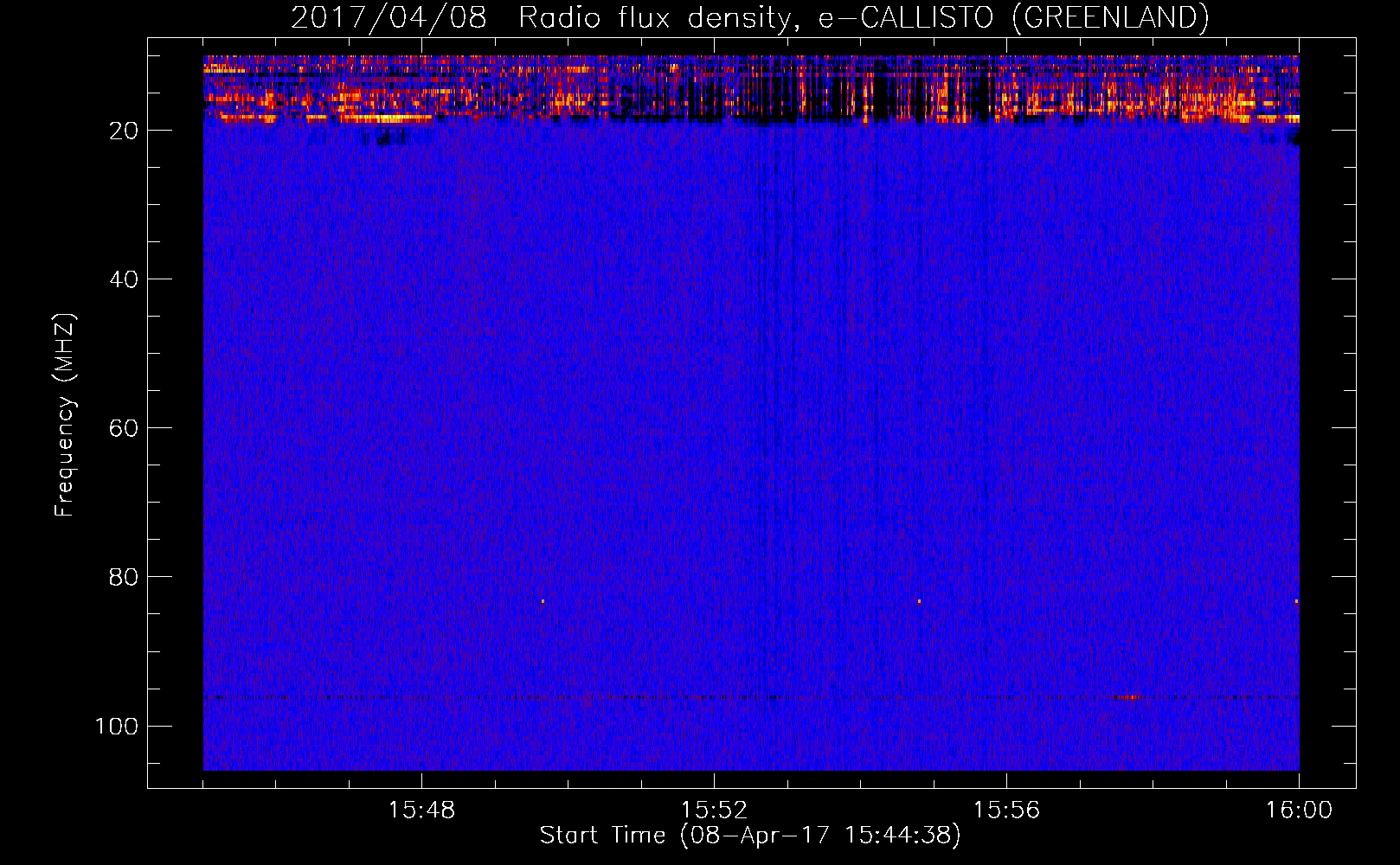The width and height of the screenshot is (1400, 865).
Task: Click the 40 frequency tick label
Action: pyautogui.click(x=124, y=279)
